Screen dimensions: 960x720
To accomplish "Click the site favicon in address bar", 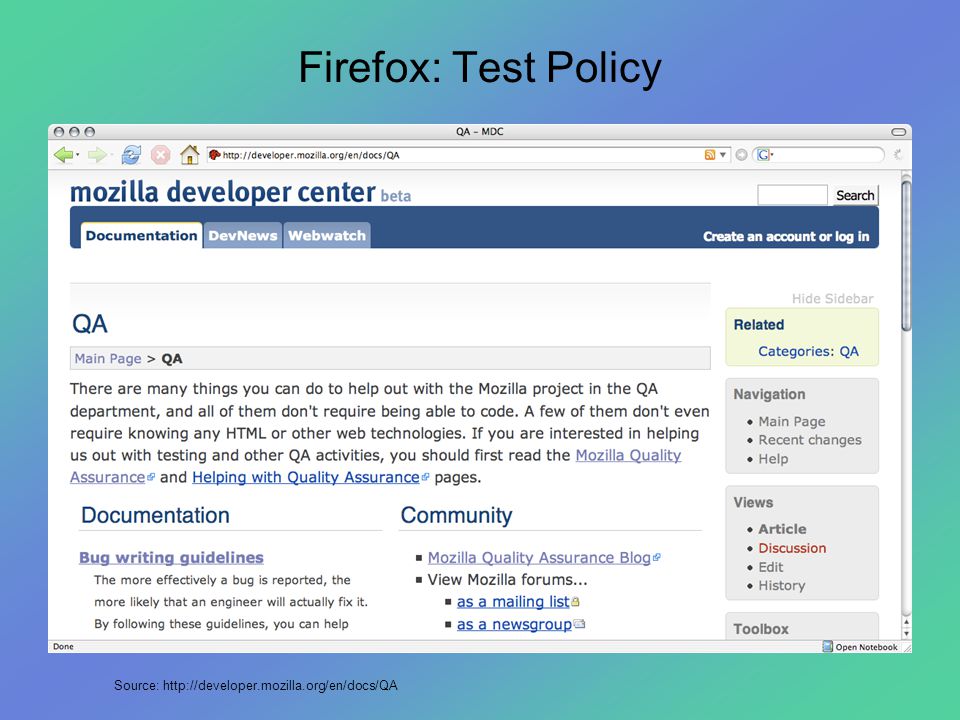I will tap(214, 155).
